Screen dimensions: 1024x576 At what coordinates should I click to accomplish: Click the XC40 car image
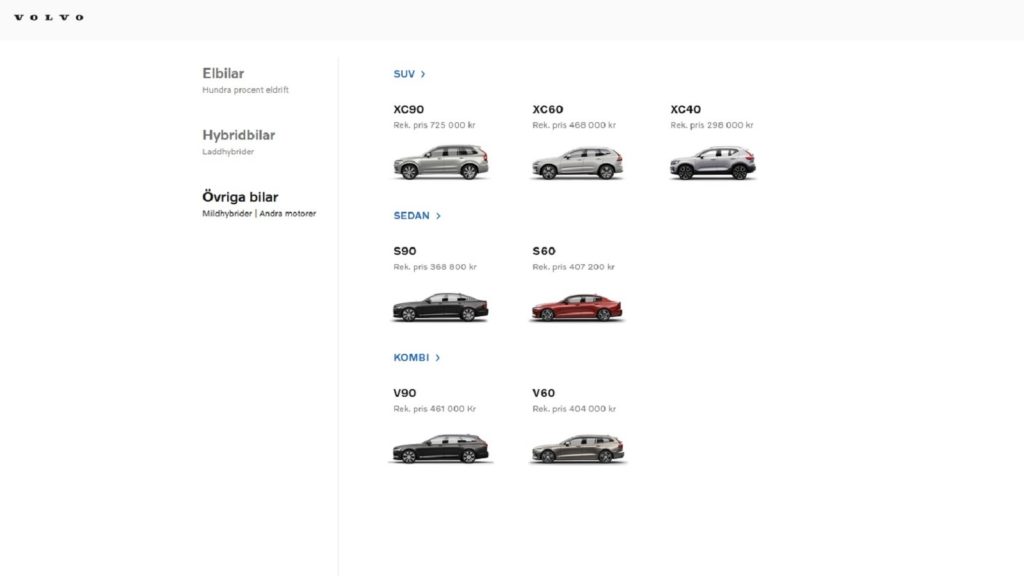[712, 163]
